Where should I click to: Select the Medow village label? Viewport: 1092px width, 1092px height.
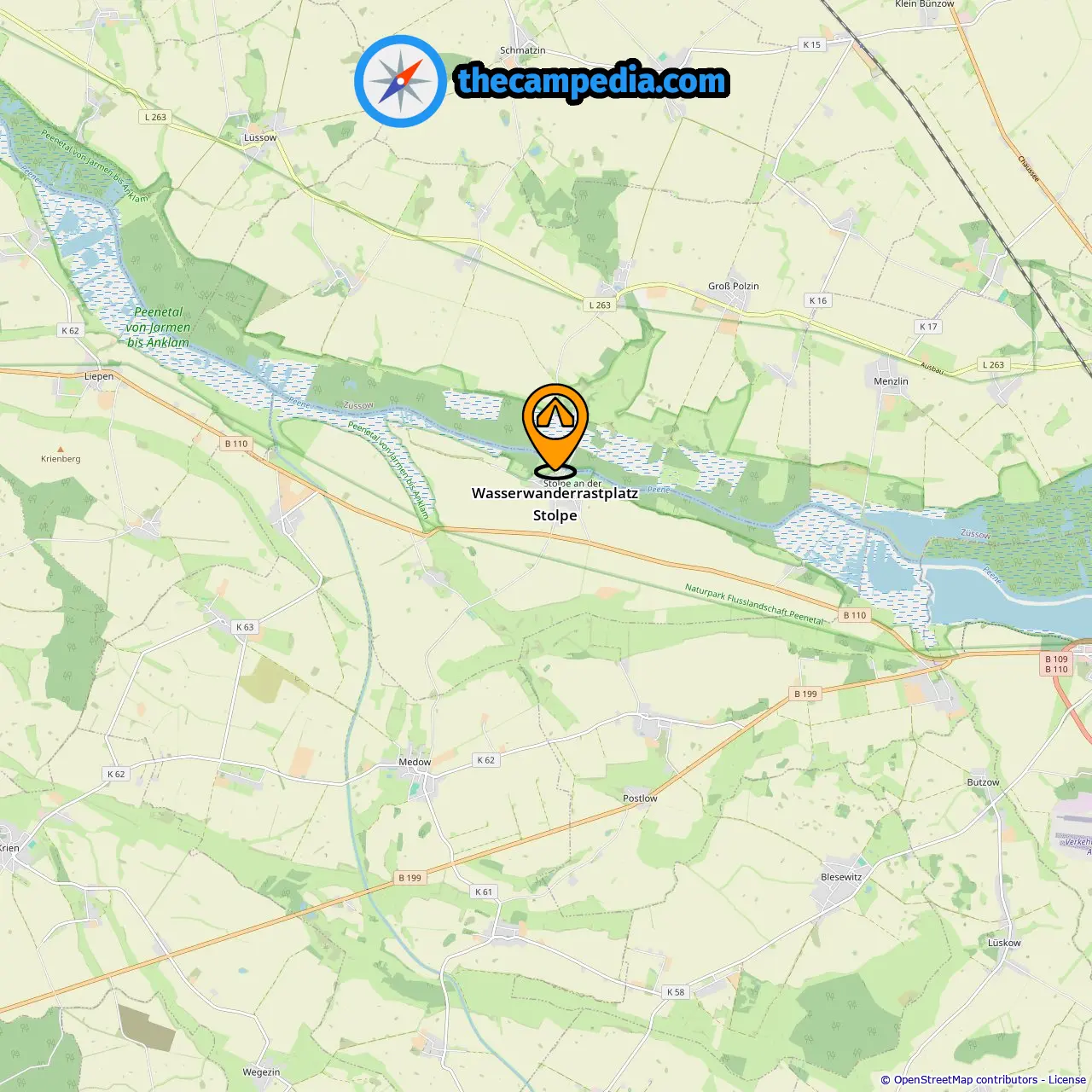tap(415, 762)
